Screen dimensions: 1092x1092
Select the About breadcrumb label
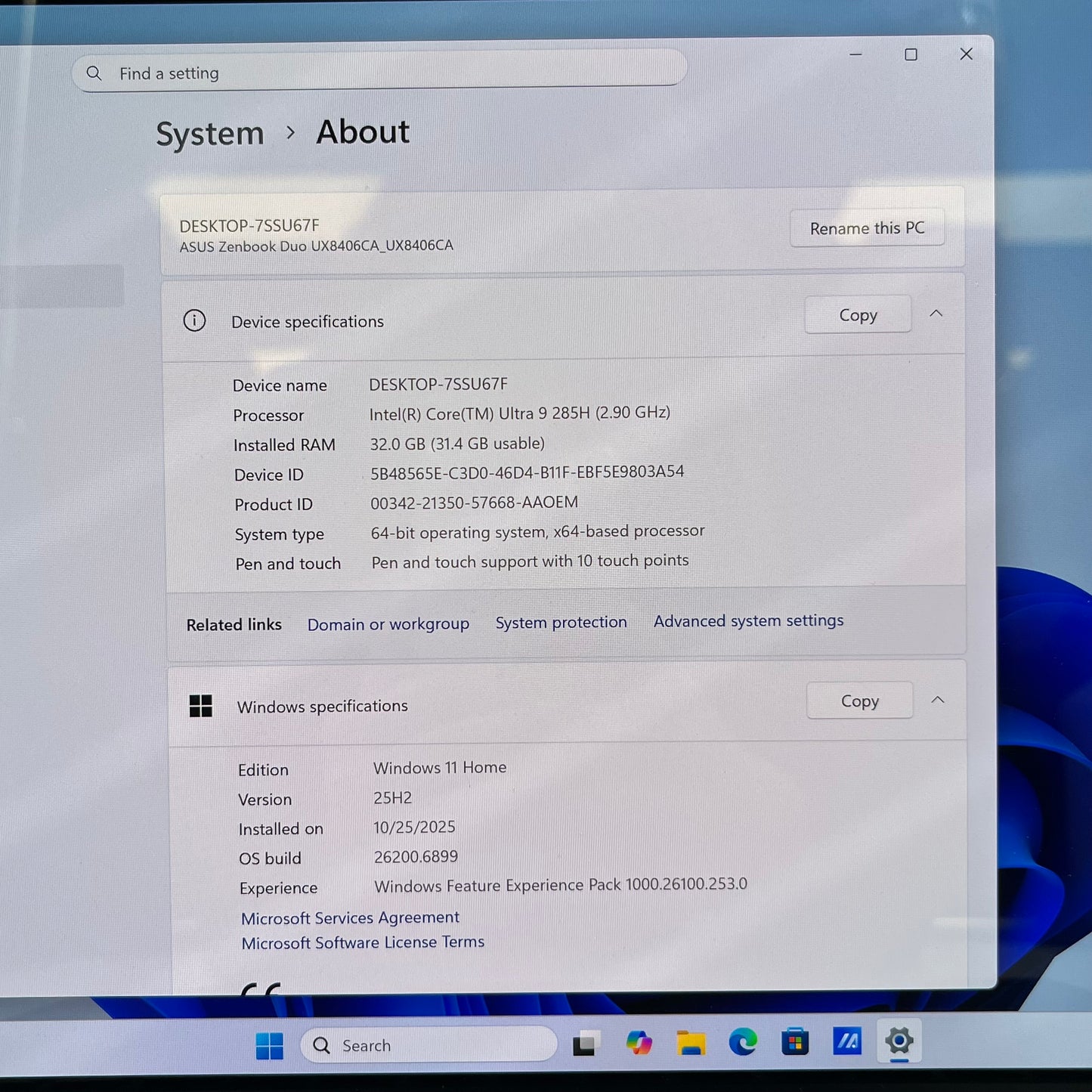(x=363, y=131)
